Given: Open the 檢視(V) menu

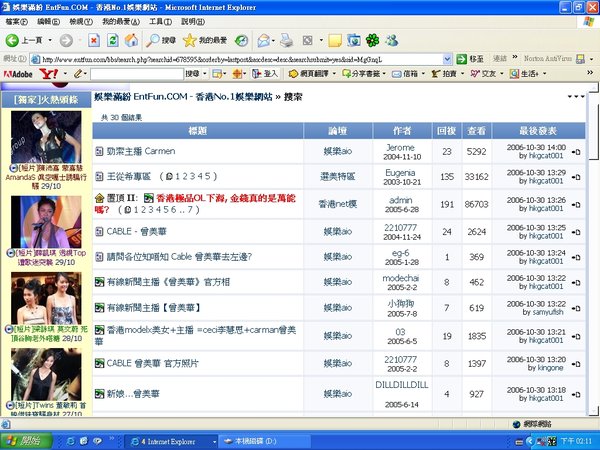Looking at the screenshot, I should click(81, 22).
